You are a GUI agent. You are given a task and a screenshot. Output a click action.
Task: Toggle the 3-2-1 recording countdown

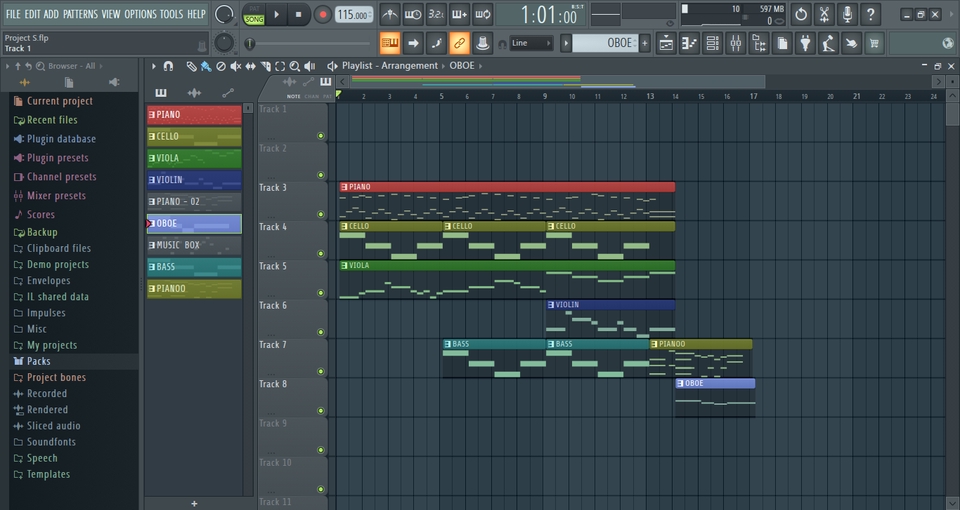point(436,14)
